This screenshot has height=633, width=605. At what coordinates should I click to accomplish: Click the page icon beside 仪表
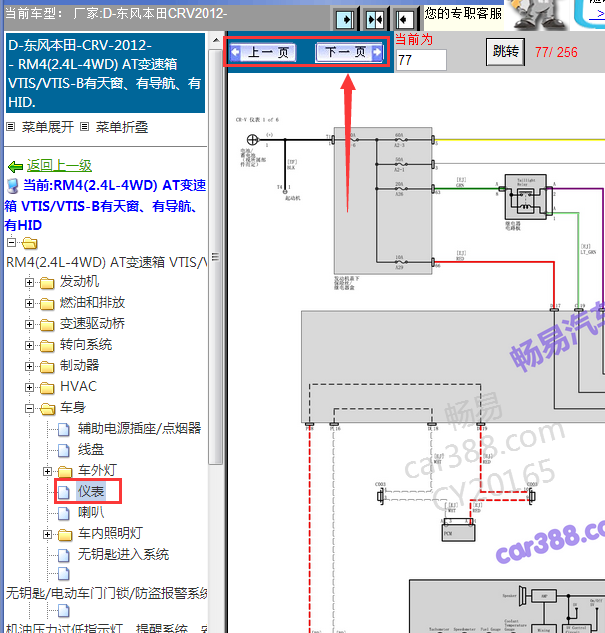[64, 493]
